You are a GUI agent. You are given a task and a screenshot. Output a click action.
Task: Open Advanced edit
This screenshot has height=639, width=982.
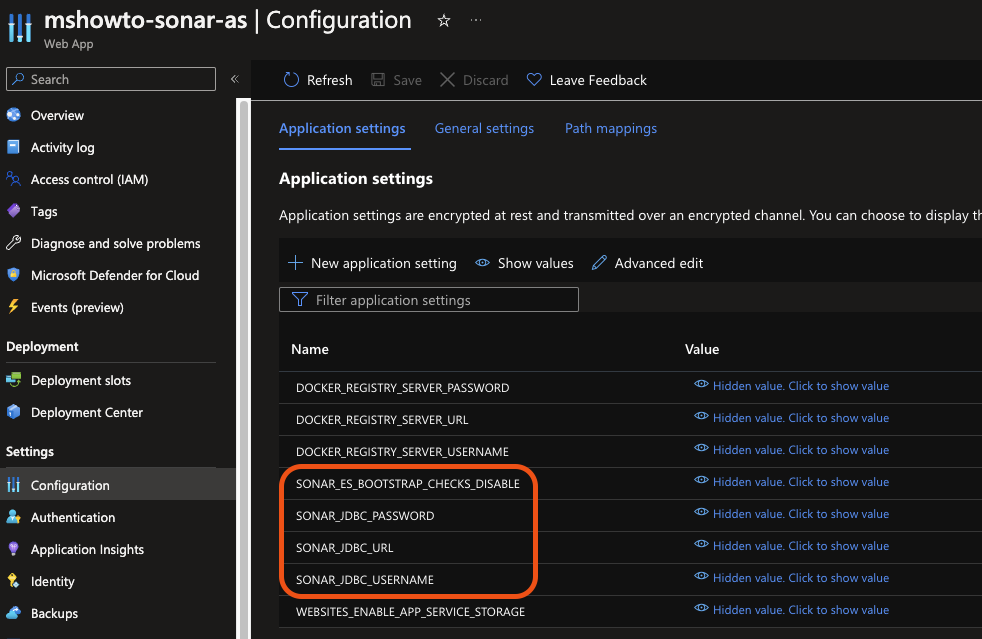click(648, 263)
